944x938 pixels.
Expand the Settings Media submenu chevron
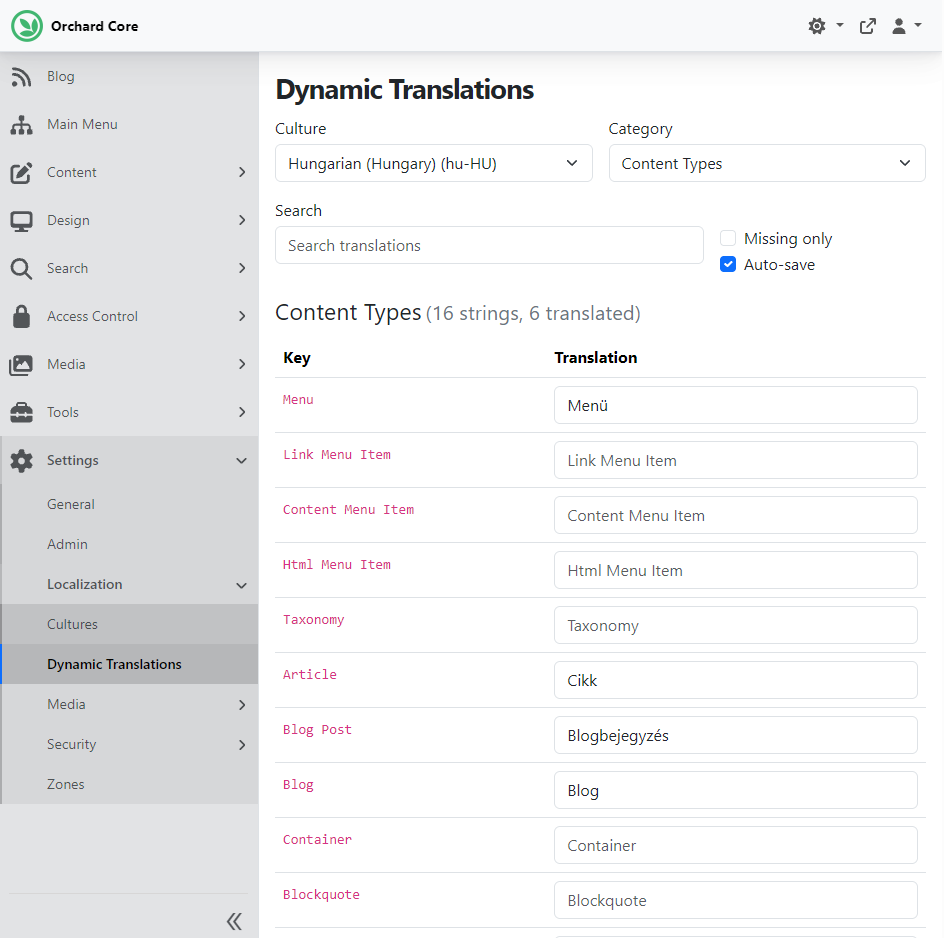pos(242,705)
